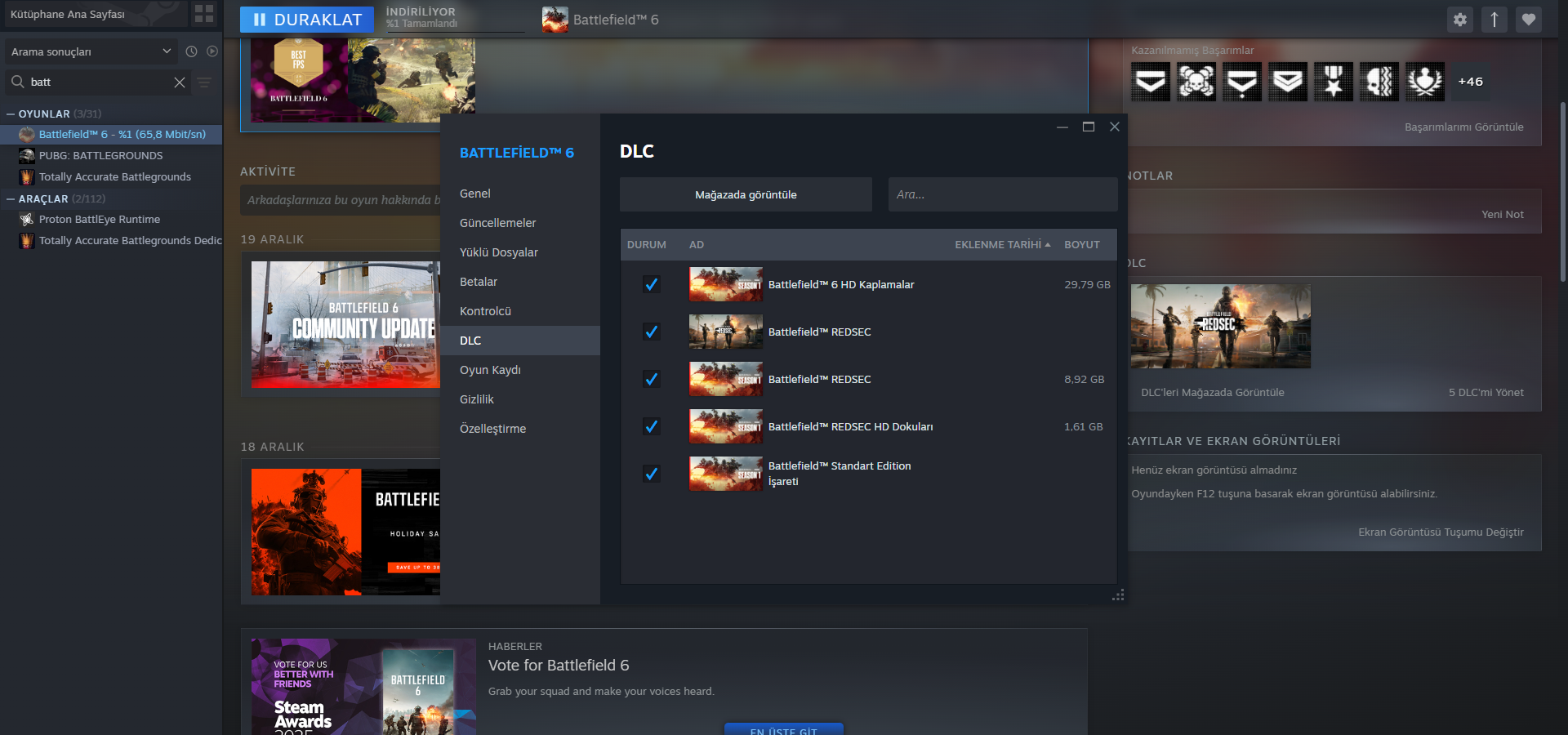Click the first unearned achievement badge
Viewport: 1568px width, 735px height.
pos(1151,82)
